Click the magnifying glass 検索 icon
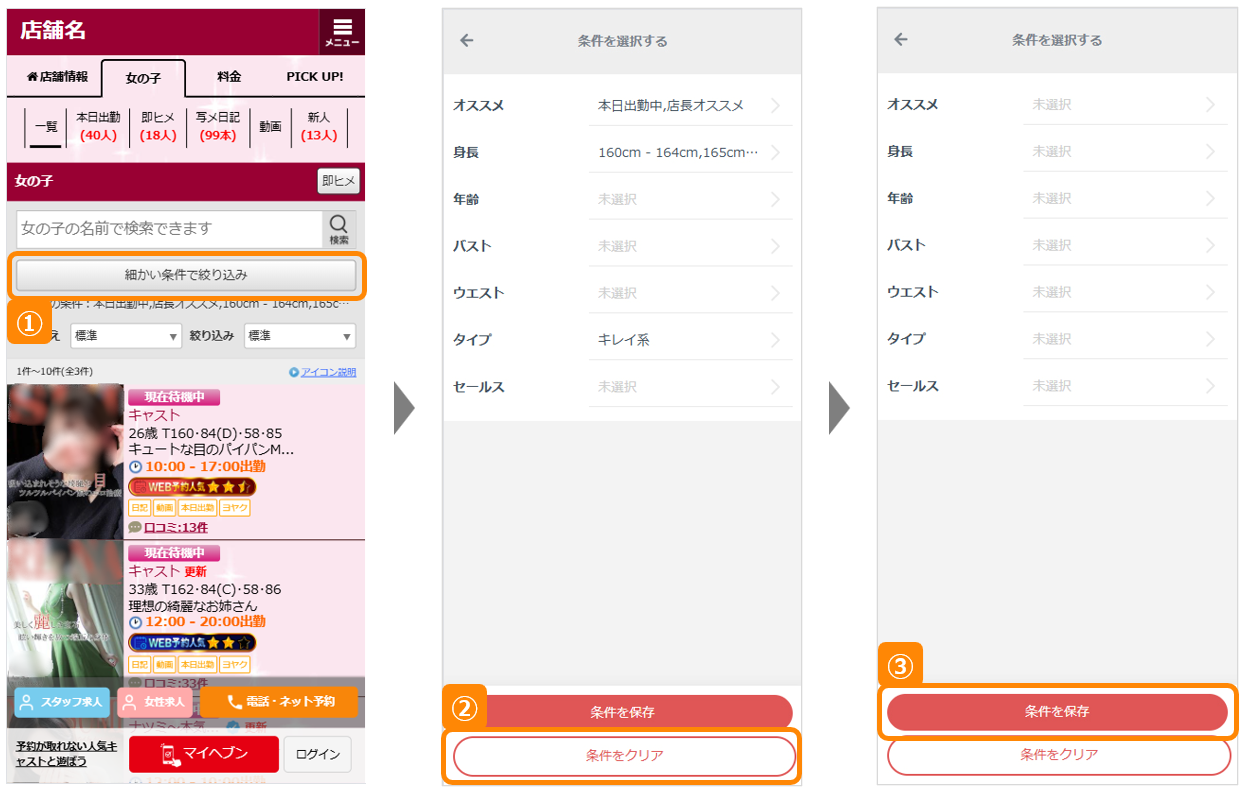The width and height of the screenshot is (1245, 792). coord(339,228)
